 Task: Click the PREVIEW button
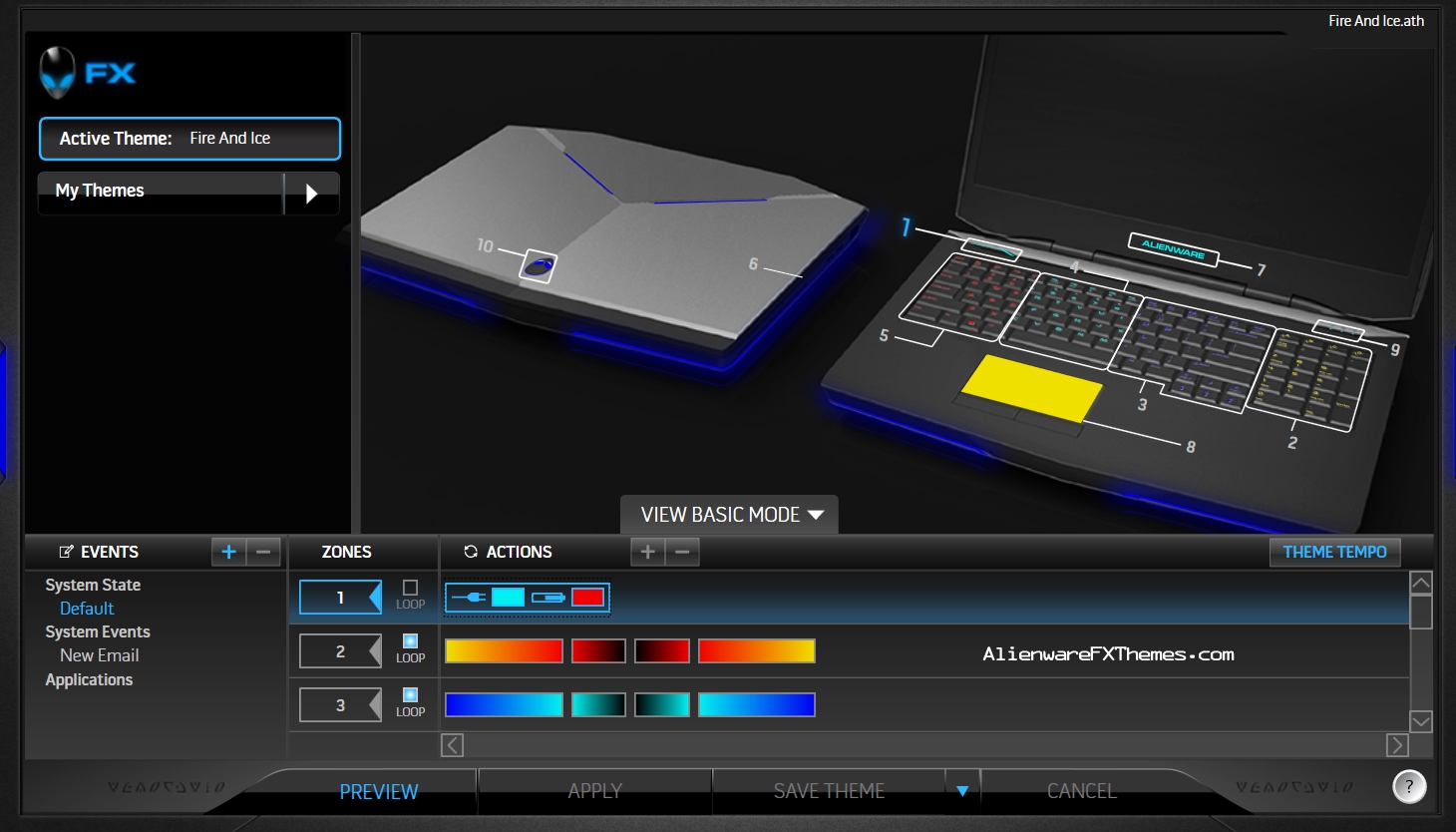[379, 791]
